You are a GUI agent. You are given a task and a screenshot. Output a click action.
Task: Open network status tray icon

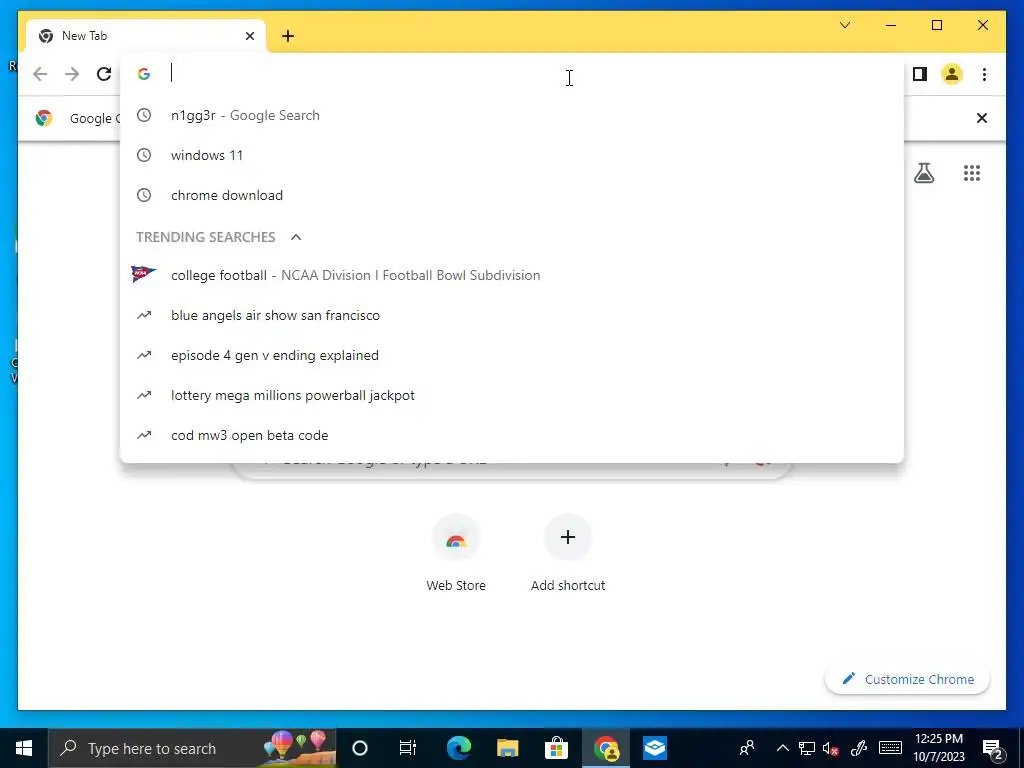click(807, 748)
